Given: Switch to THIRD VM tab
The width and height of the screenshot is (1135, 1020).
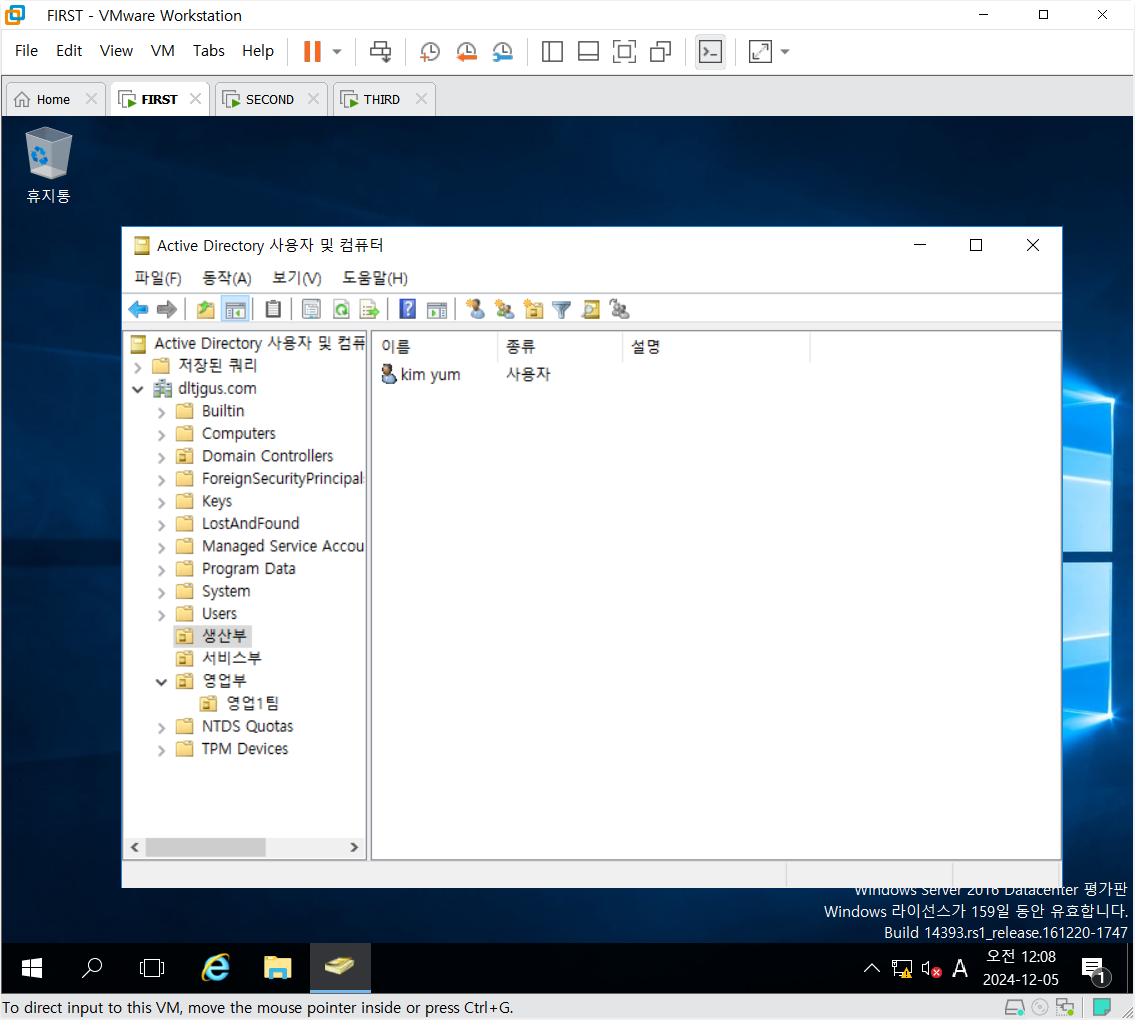Looking at the screenshot, I should (x=382, y=99).
